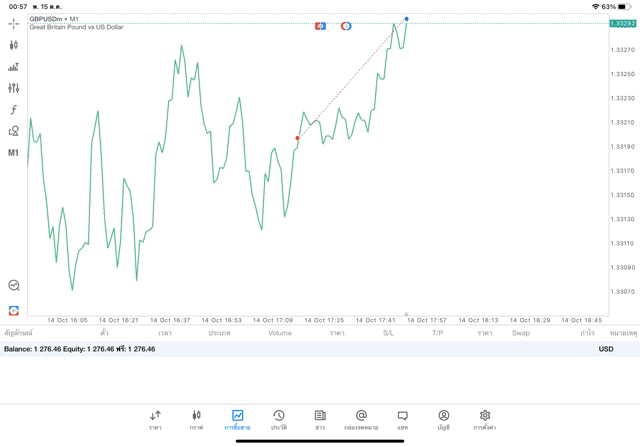Tap the red-blue new order icon at sidebar bottom
Screen dimensions: 640x447
click(13, 311)
